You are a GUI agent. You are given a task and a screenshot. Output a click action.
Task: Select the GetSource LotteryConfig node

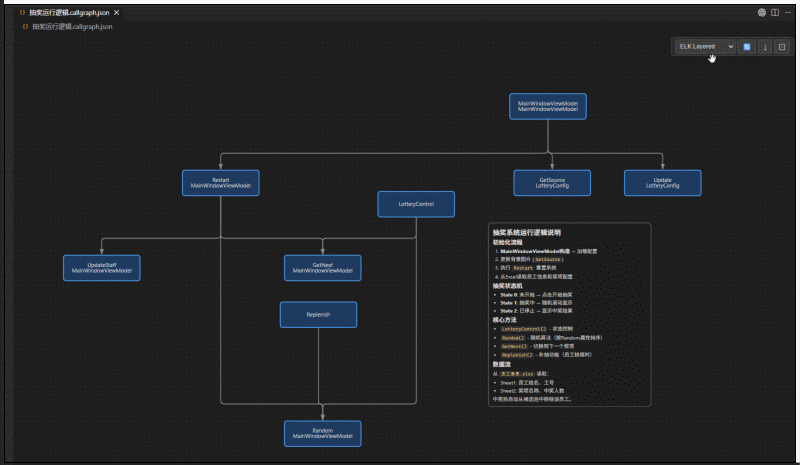click(x=552, y=183)
